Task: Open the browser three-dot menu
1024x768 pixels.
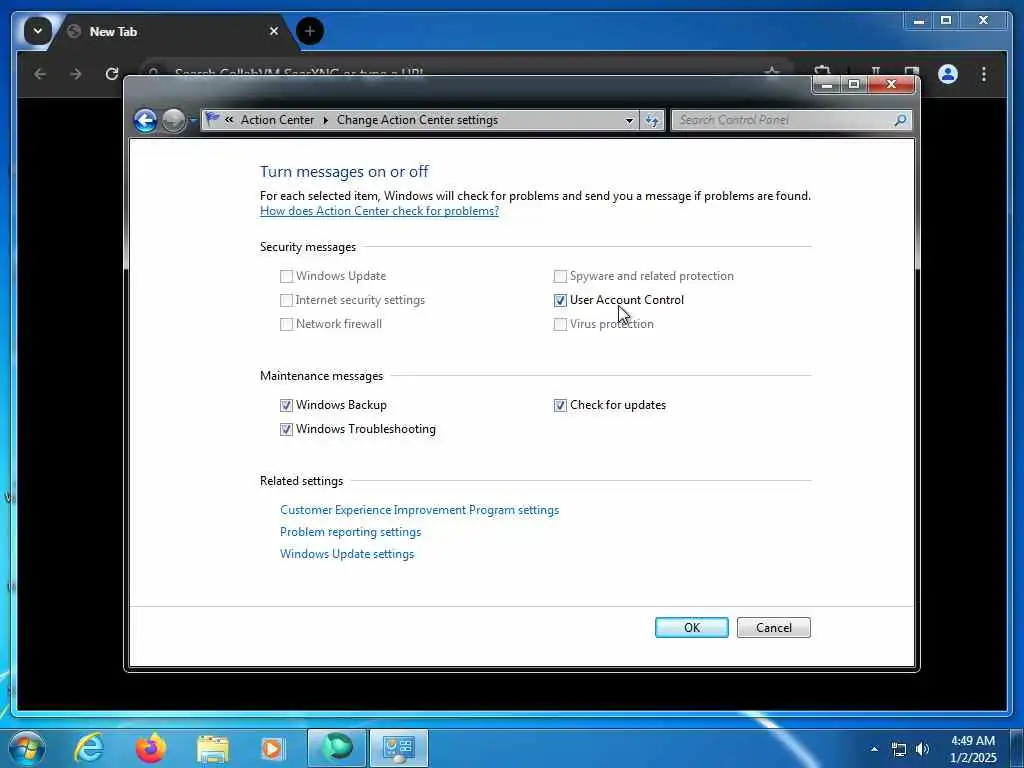Action: (984, 74)
